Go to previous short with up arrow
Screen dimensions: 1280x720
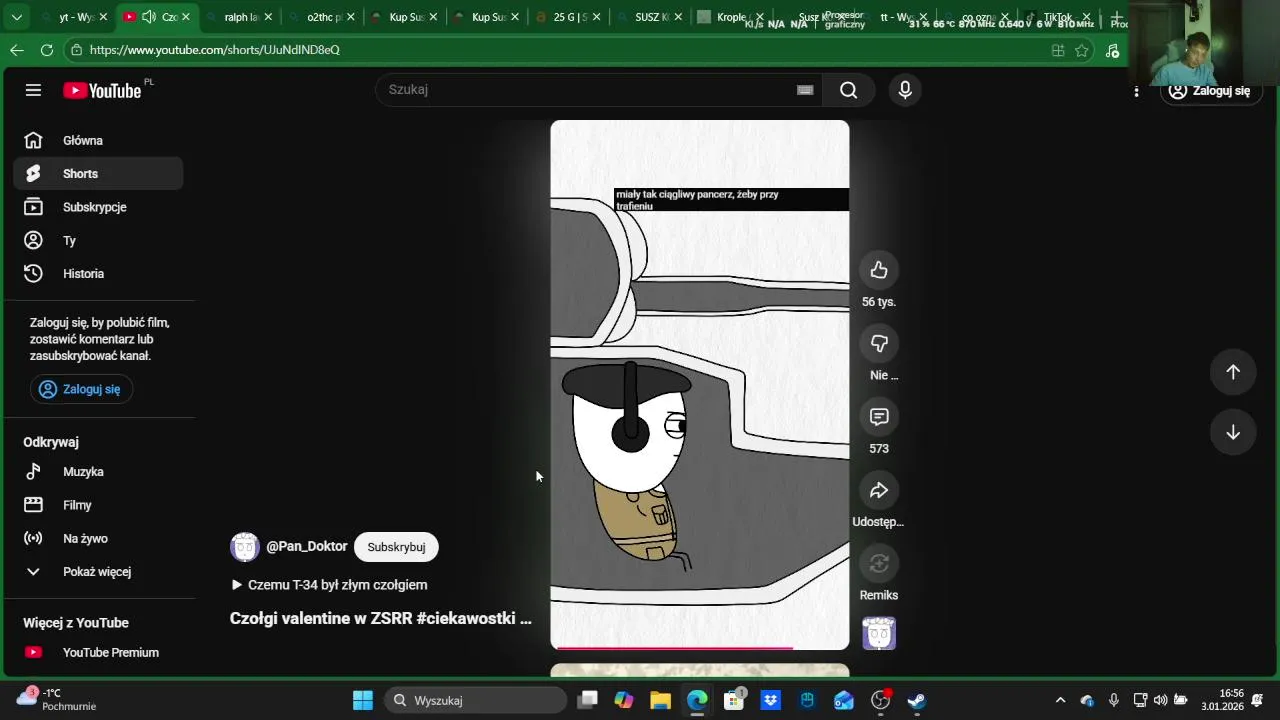1233,372
